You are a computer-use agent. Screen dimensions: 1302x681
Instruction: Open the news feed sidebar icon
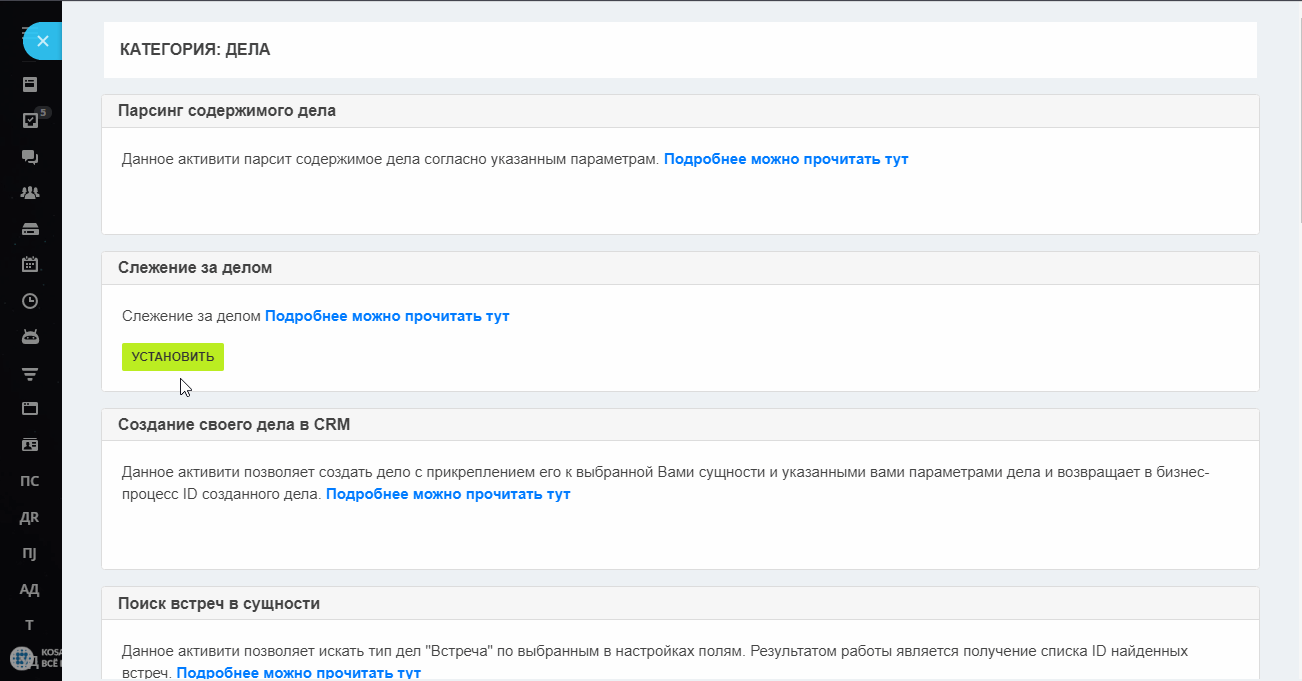pos(30,84)
